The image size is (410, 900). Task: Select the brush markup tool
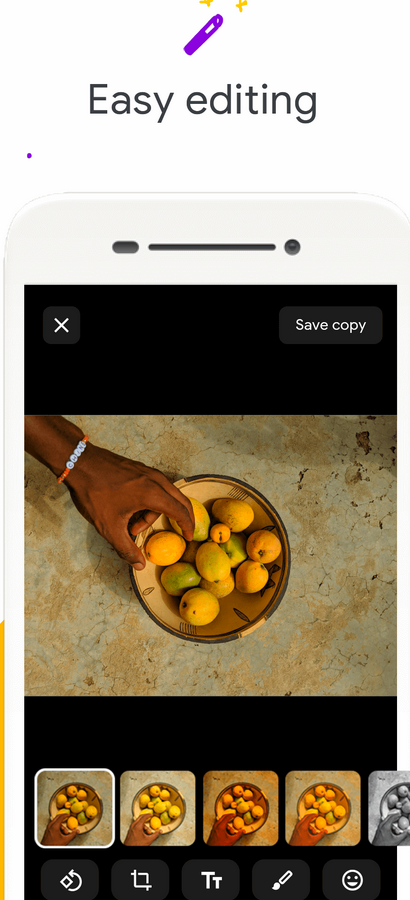pos(281,879)
